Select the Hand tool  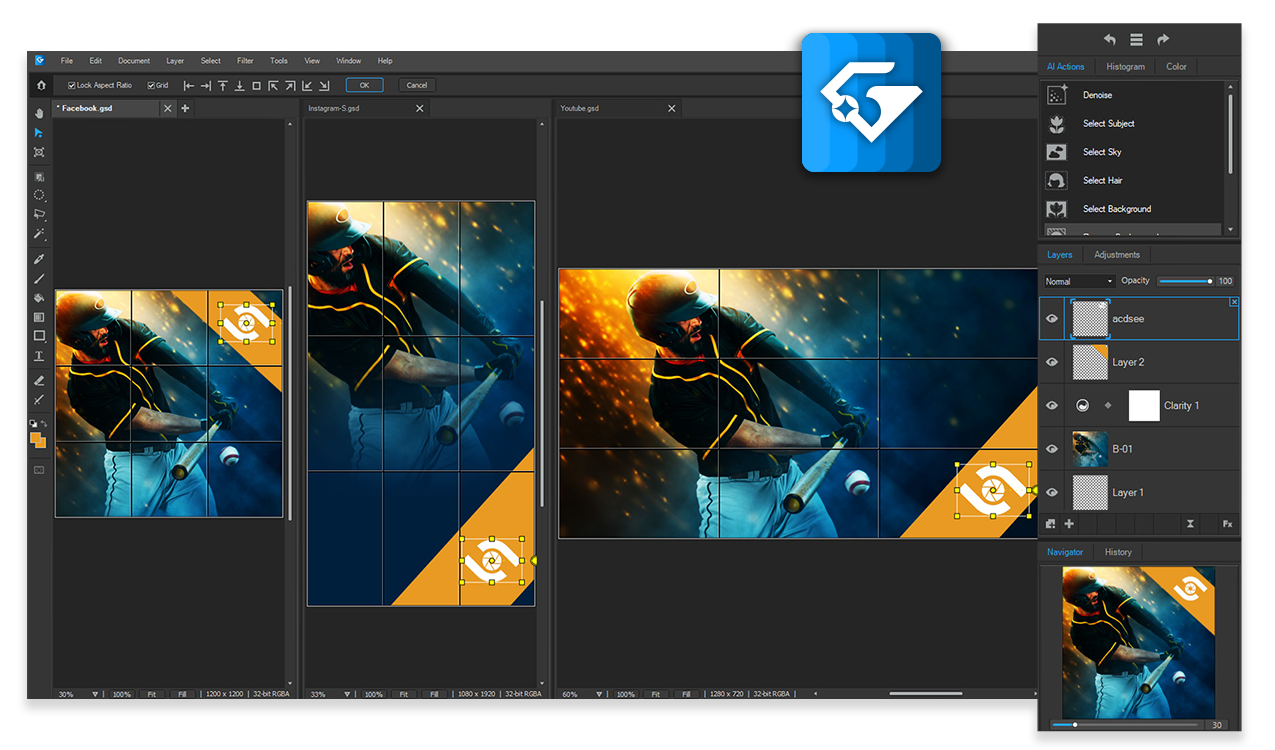tap(39, 113)
